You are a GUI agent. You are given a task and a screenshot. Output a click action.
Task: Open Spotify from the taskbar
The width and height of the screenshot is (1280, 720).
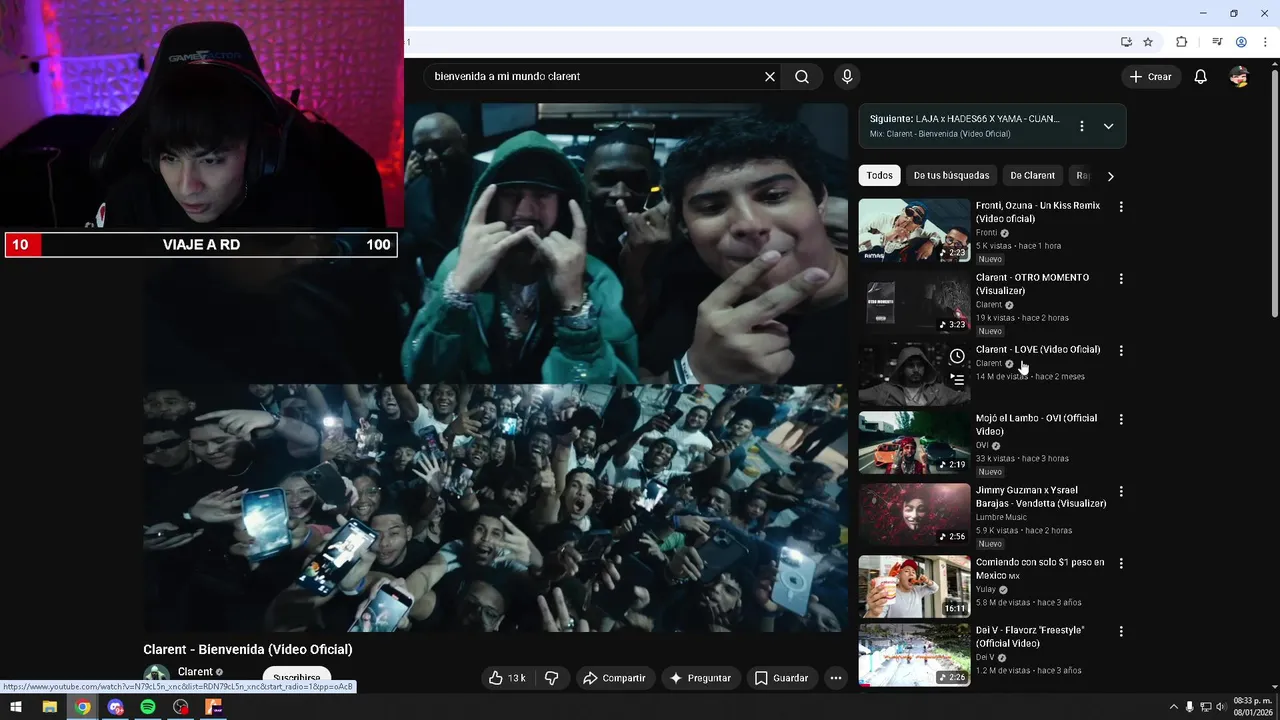pyautogui.click(x=148, y=707)
